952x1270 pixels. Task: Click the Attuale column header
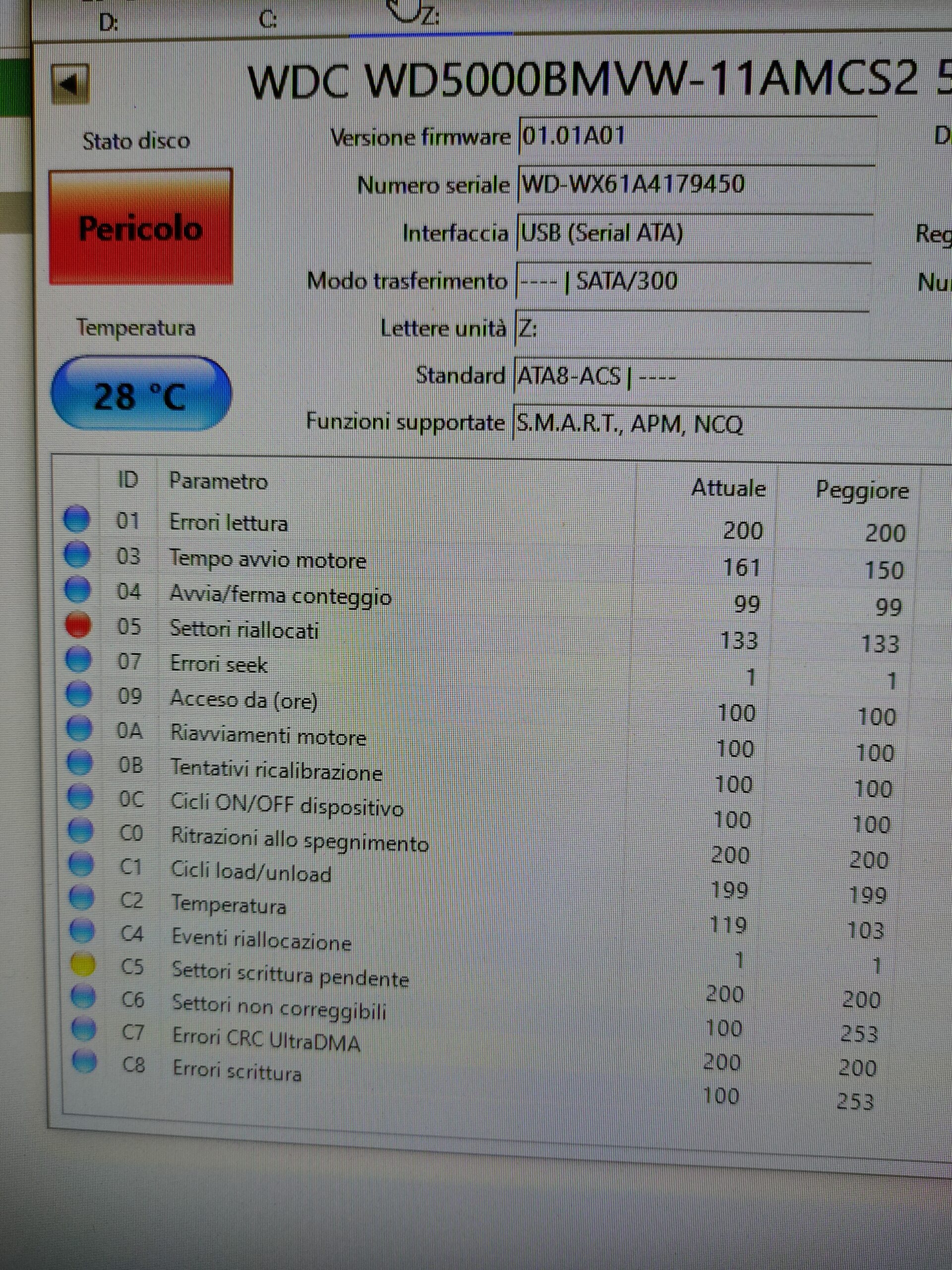click(x=728, y=488)
